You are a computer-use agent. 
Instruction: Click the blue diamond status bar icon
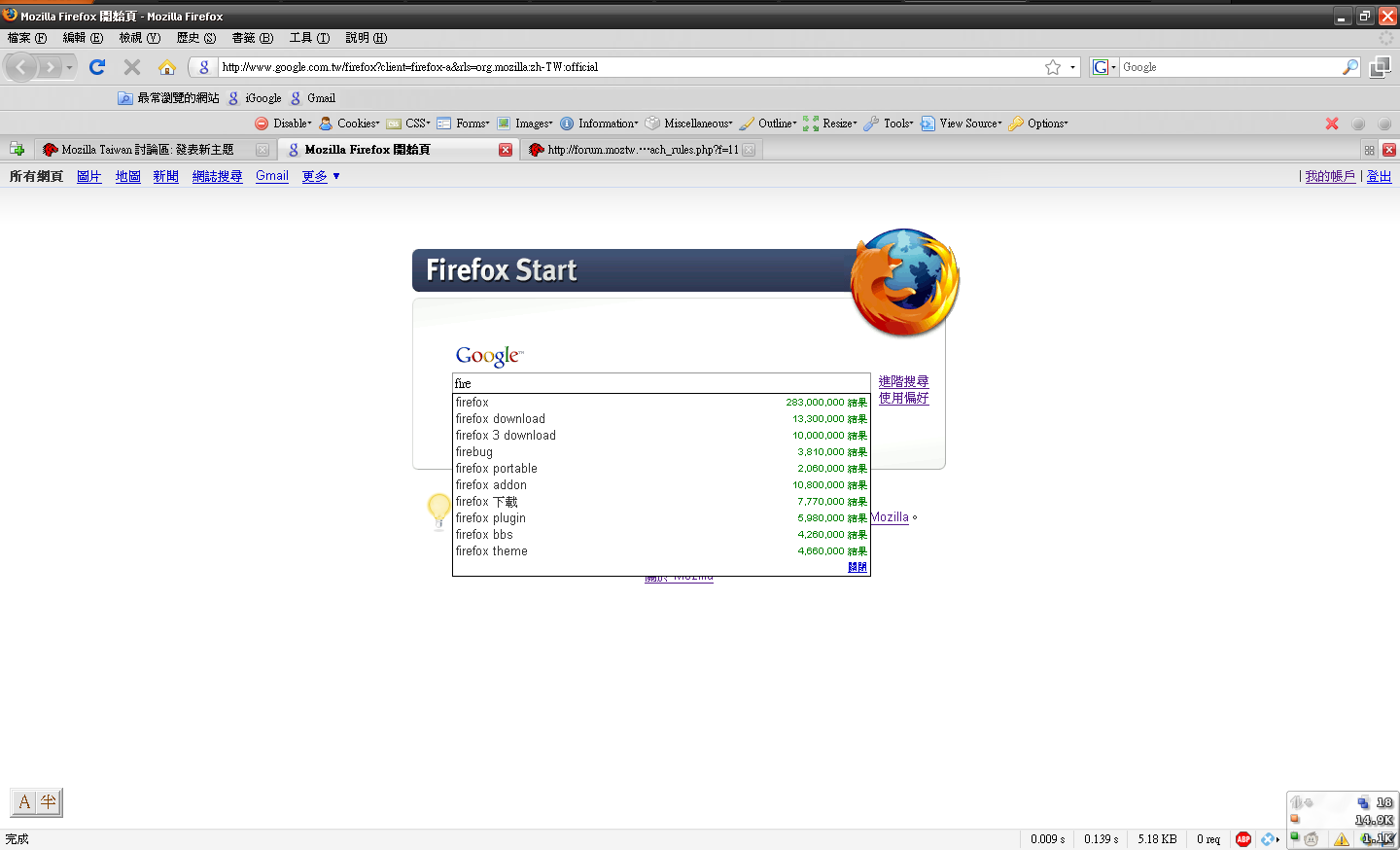(x=1268, y=839)
